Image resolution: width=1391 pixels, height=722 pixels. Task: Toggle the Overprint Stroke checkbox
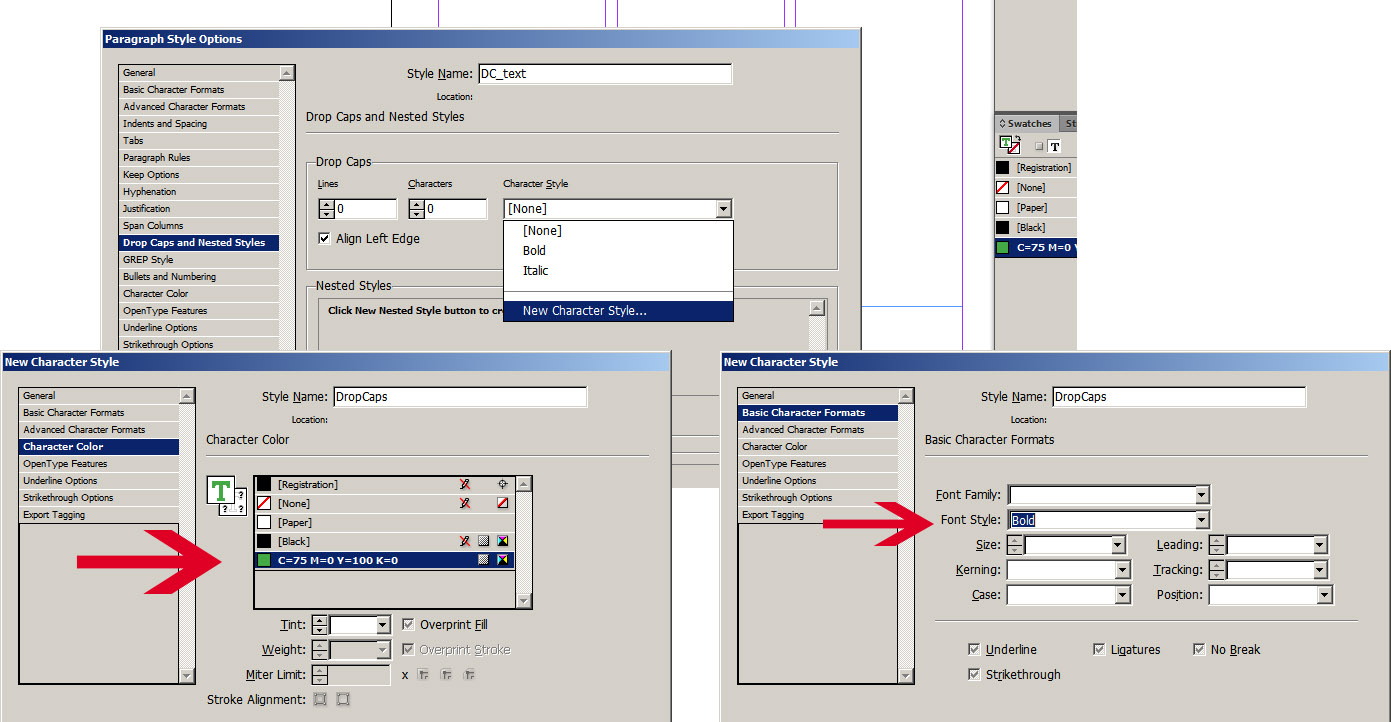tap(408, 649)
